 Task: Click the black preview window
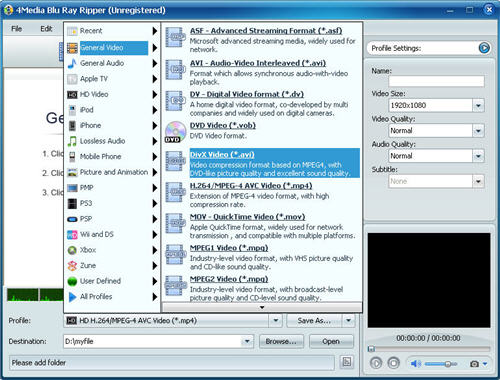tap(429, 280)
